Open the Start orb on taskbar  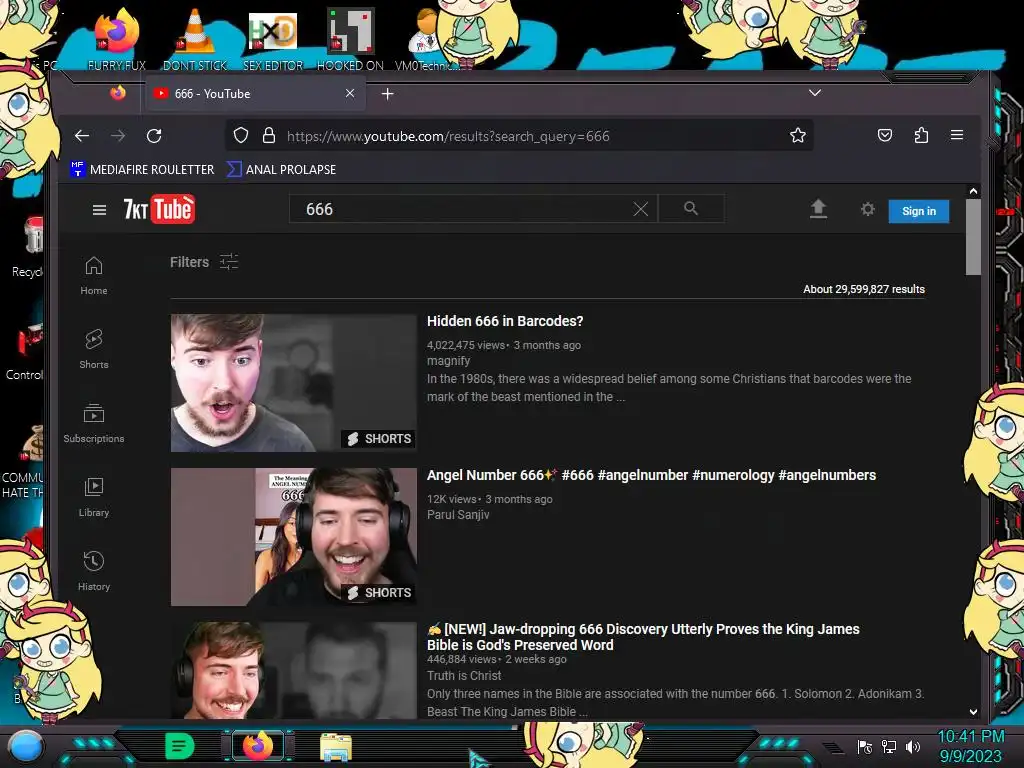(x=25, y=746)
